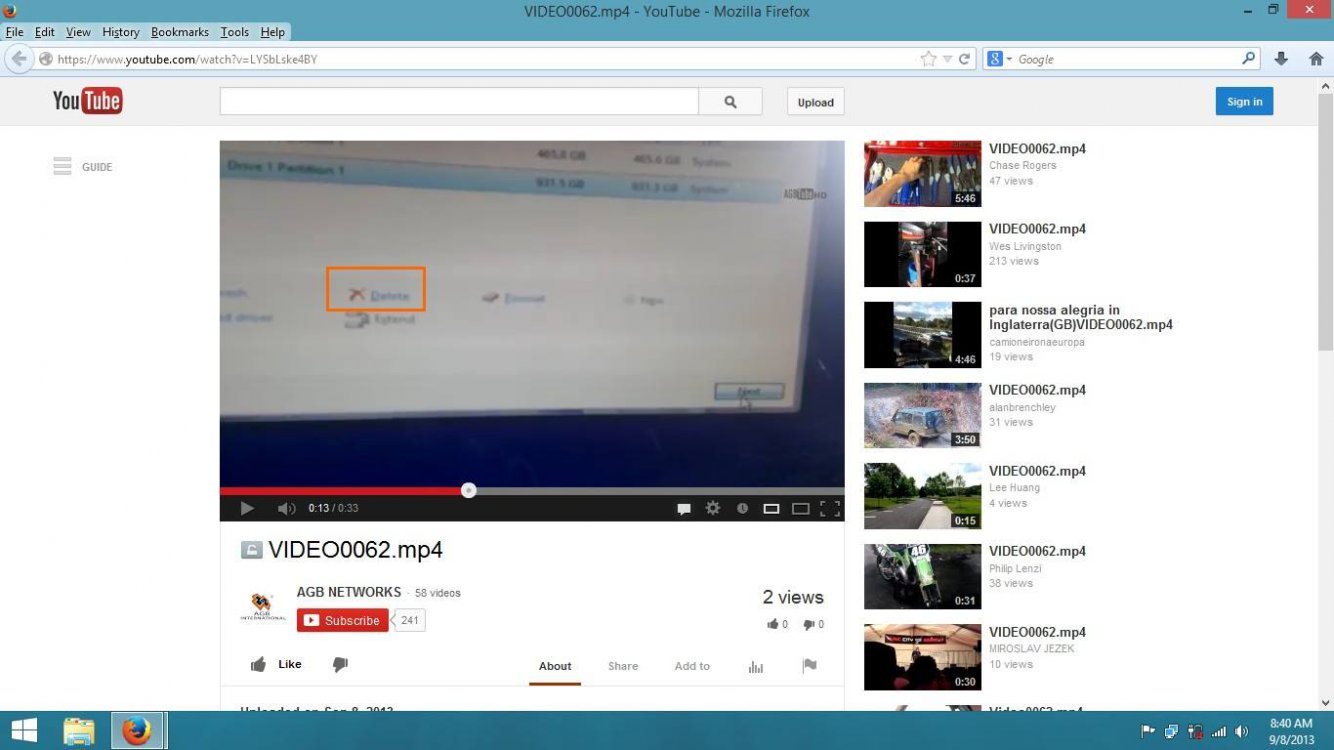The height and width of the screenshot is (750, 1334).
Task: Open the URL history dropdown arrow
Action: pyautogui.click(x=948, y=59)
